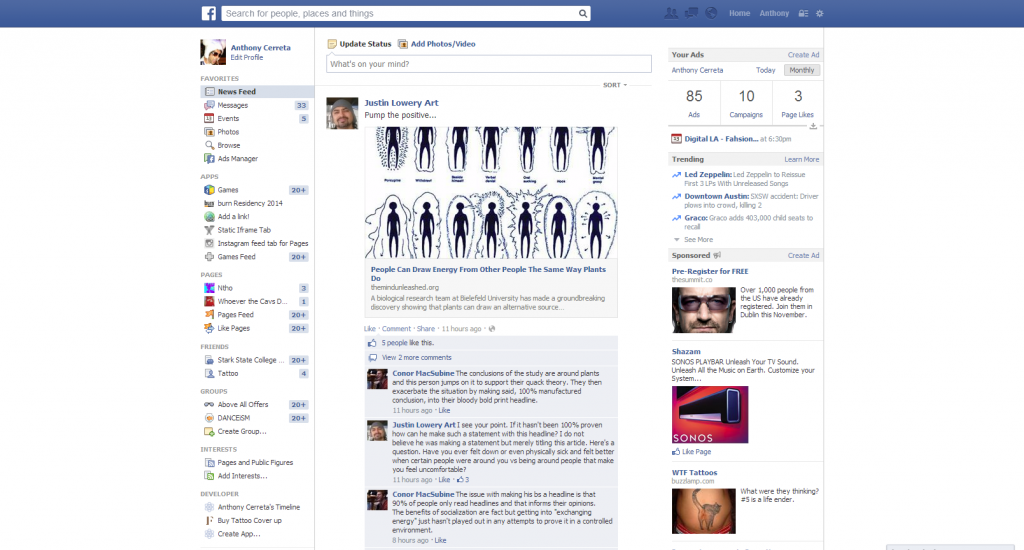Like the Justin Lowery Art post
This screenshot has width=1024, height=550.
pos(370,329)
